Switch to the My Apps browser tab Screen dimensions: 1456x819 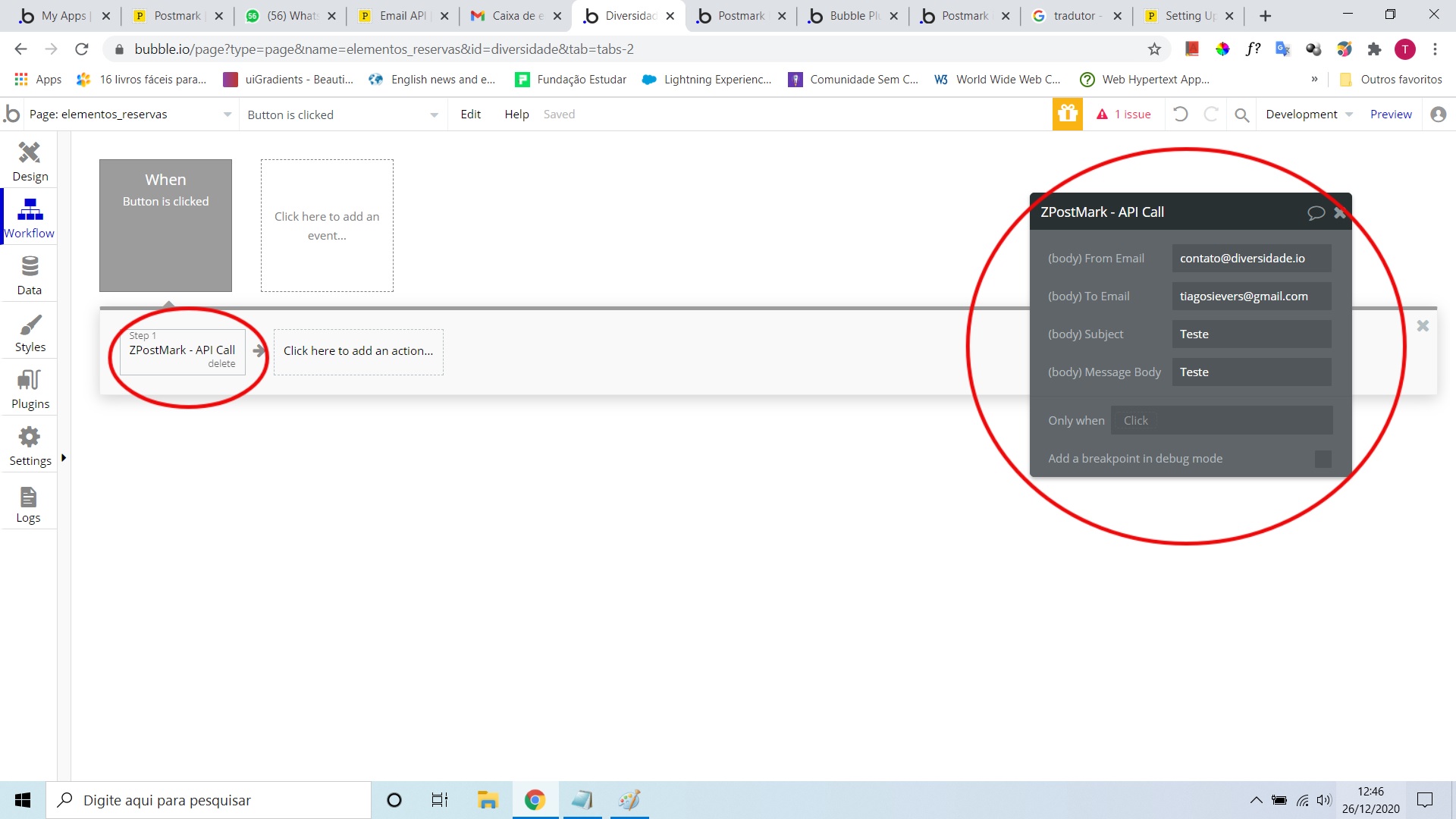(x=64, y=16)
